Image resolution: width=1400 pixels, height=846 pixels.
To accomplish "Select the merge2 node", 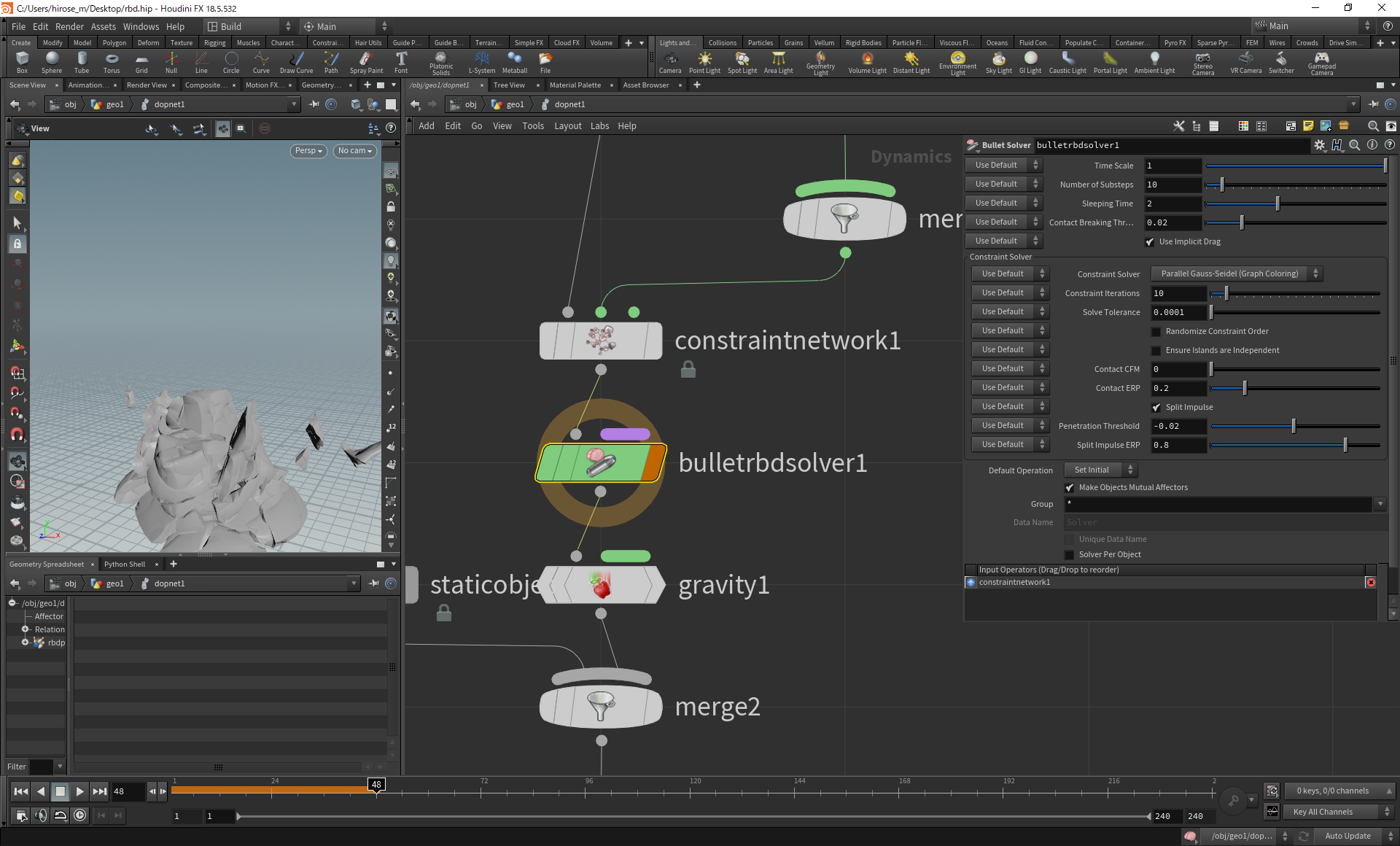I will click(600, 707).
